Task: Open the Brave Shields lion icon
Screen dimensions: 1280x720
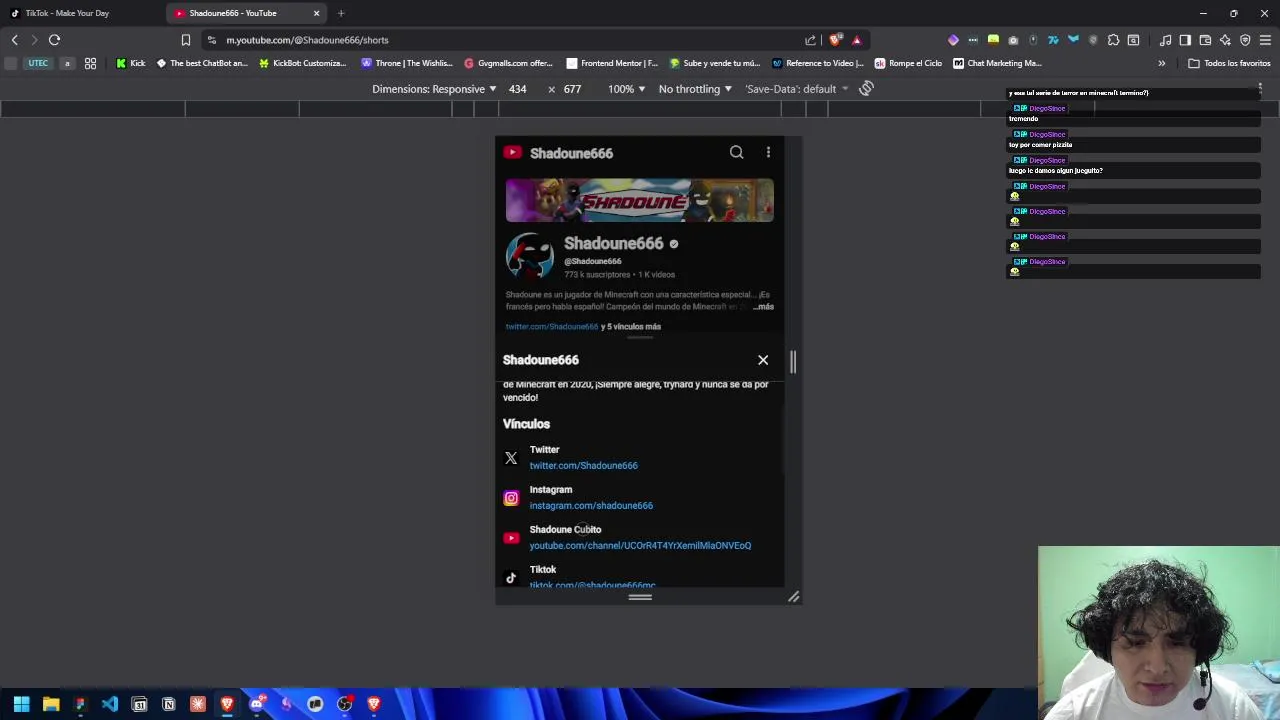Action: 835,40
